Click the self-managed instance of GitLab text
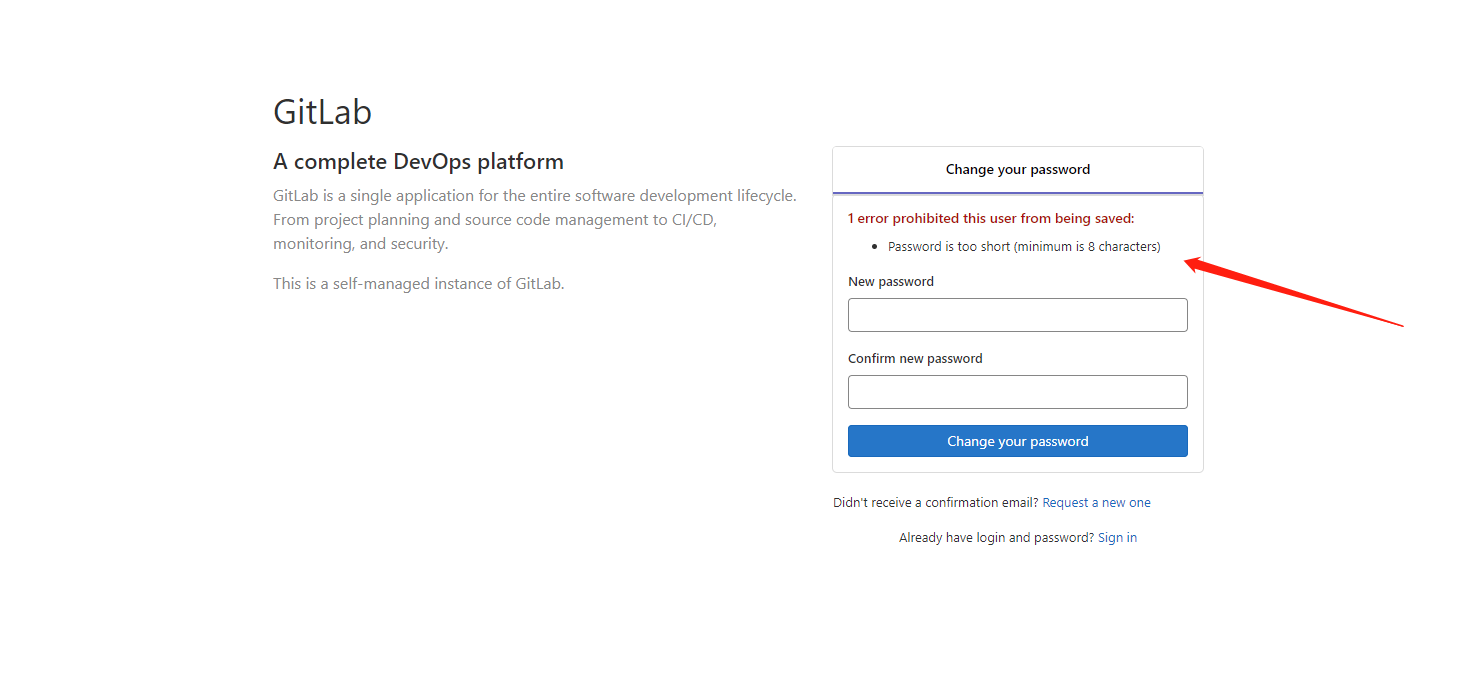Image resolution: width=1471 pixels, height=690 pixels. (x=418, y=284)
